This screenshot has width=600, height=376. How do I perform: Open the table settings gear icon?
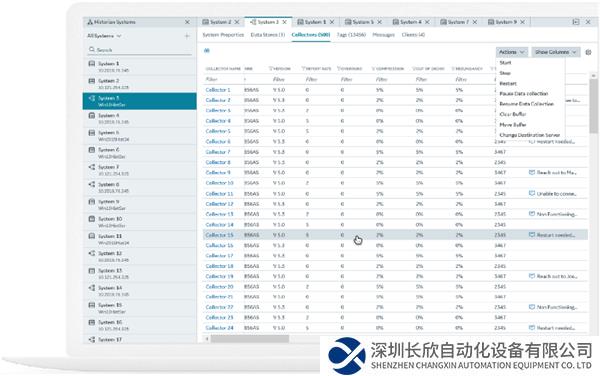point(589,52)
